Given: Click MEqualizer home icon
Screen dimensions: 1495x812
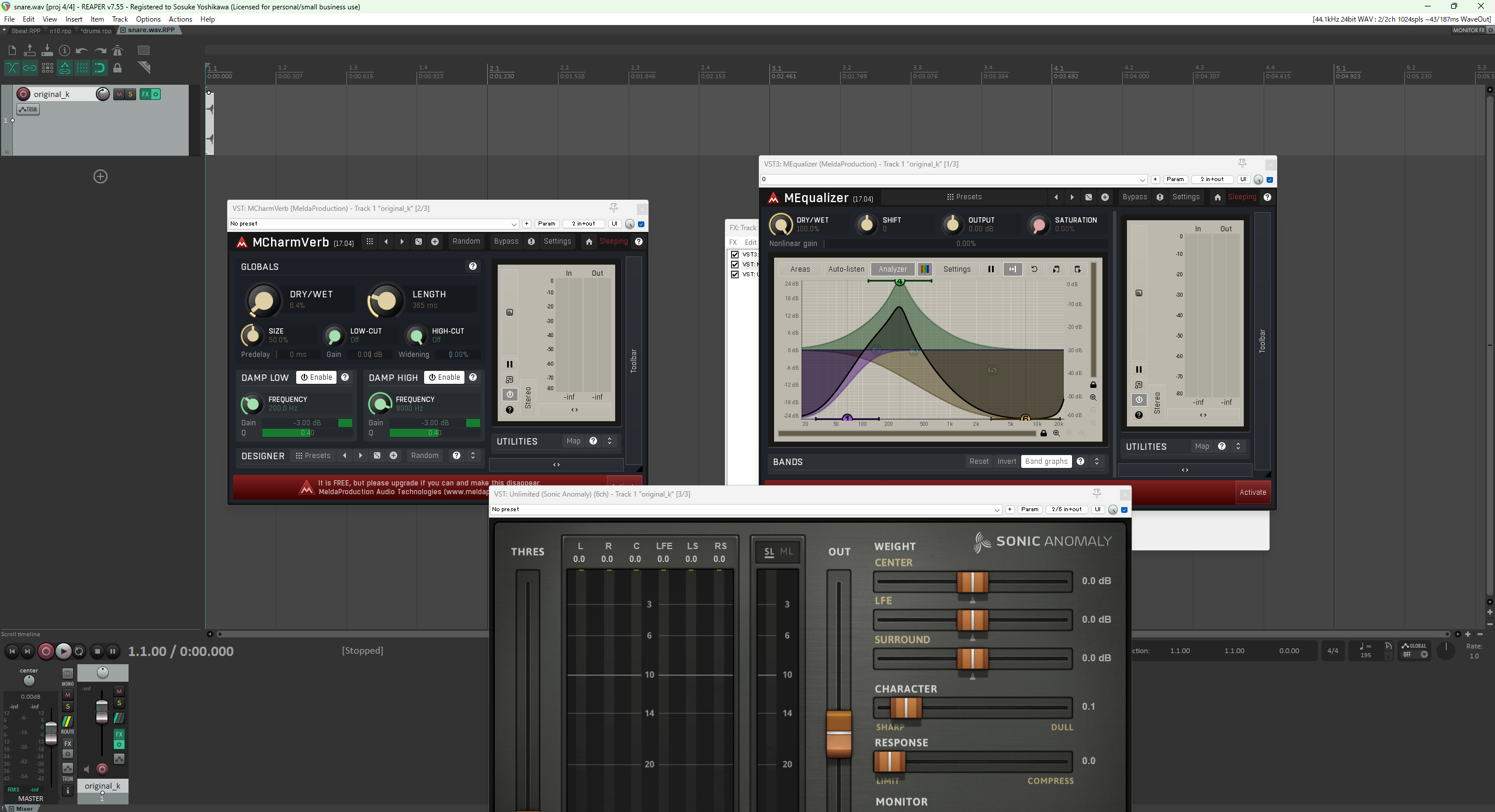Looking at the screenshot, I should point(1217,197).
